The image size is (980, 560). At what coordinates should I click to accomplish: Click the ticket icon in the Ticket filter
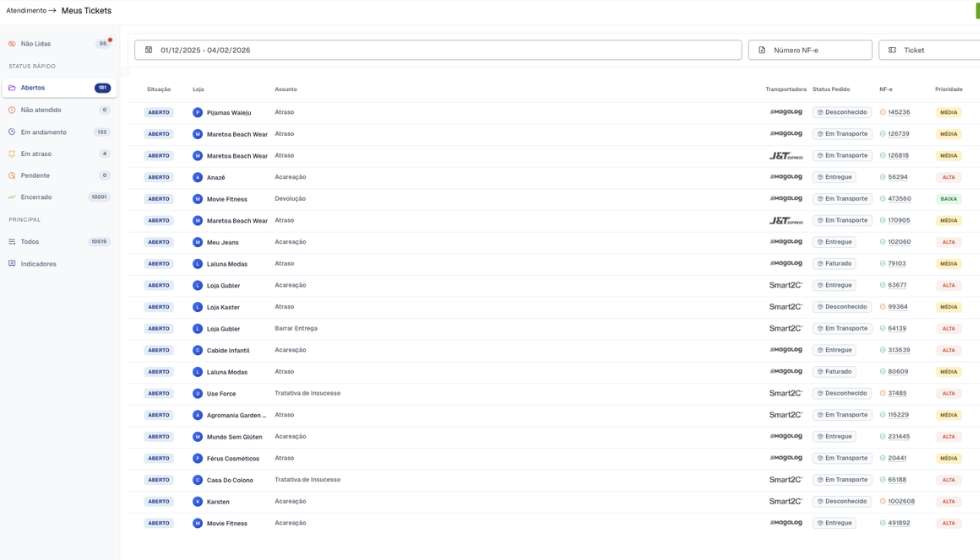click(892, 50)
